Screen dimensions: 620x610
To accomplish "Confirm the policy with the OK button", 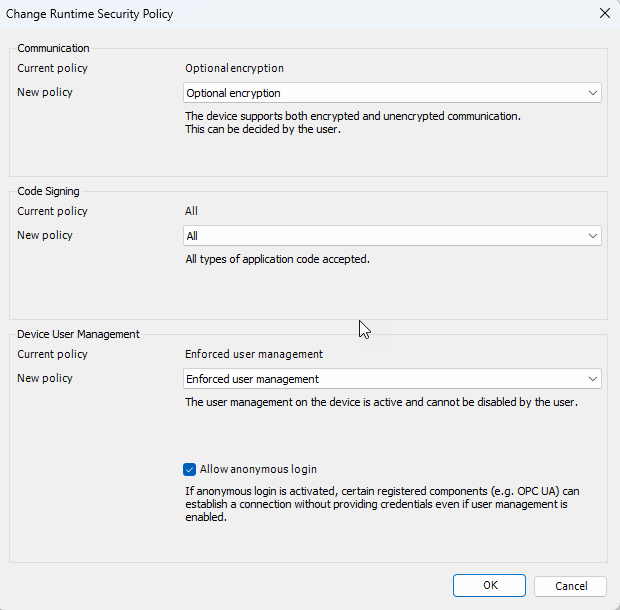I will click(489, 586).
